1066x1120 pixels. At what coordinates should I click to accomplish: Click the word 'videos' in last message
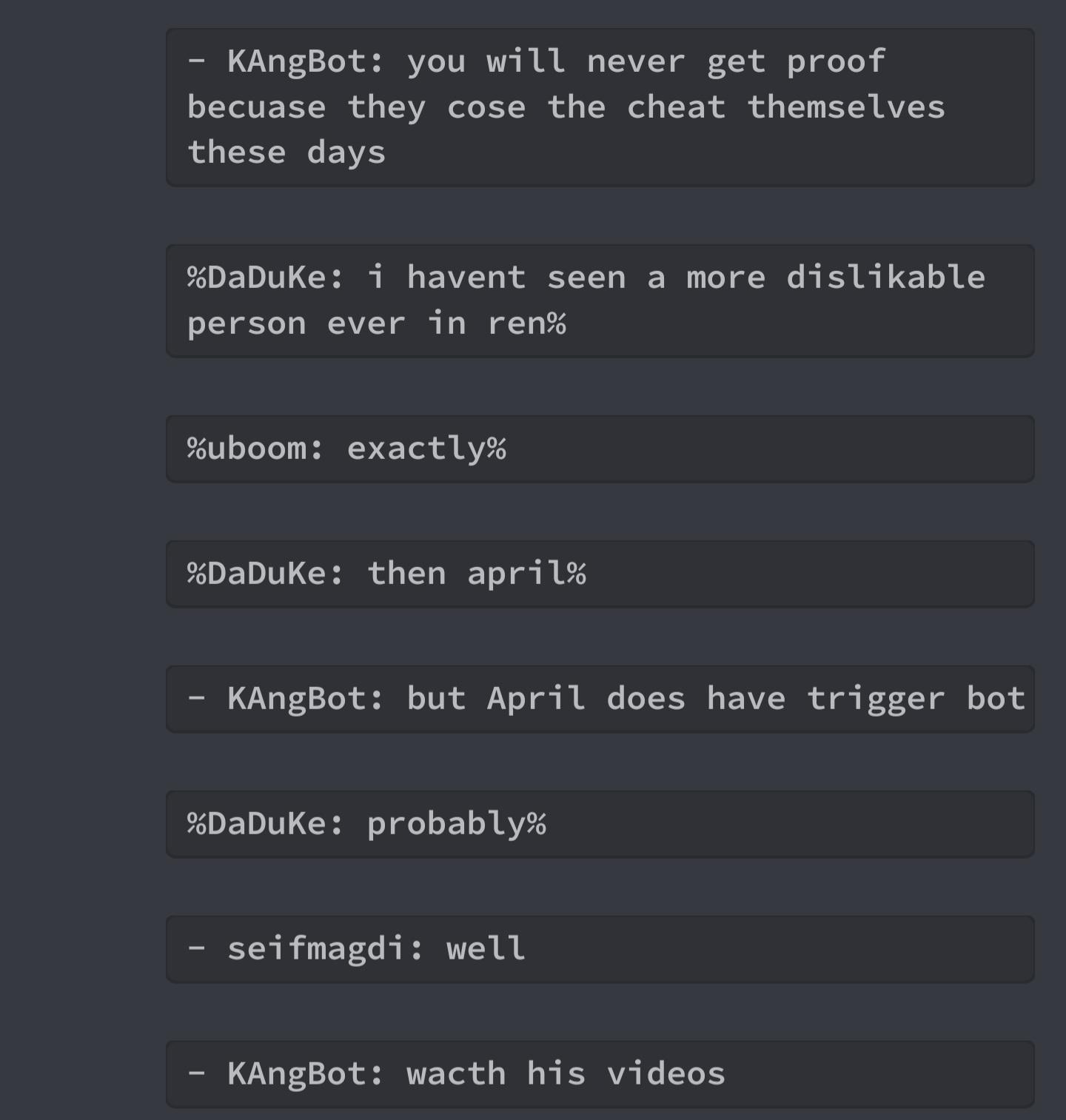click(x=666, y=1074)
